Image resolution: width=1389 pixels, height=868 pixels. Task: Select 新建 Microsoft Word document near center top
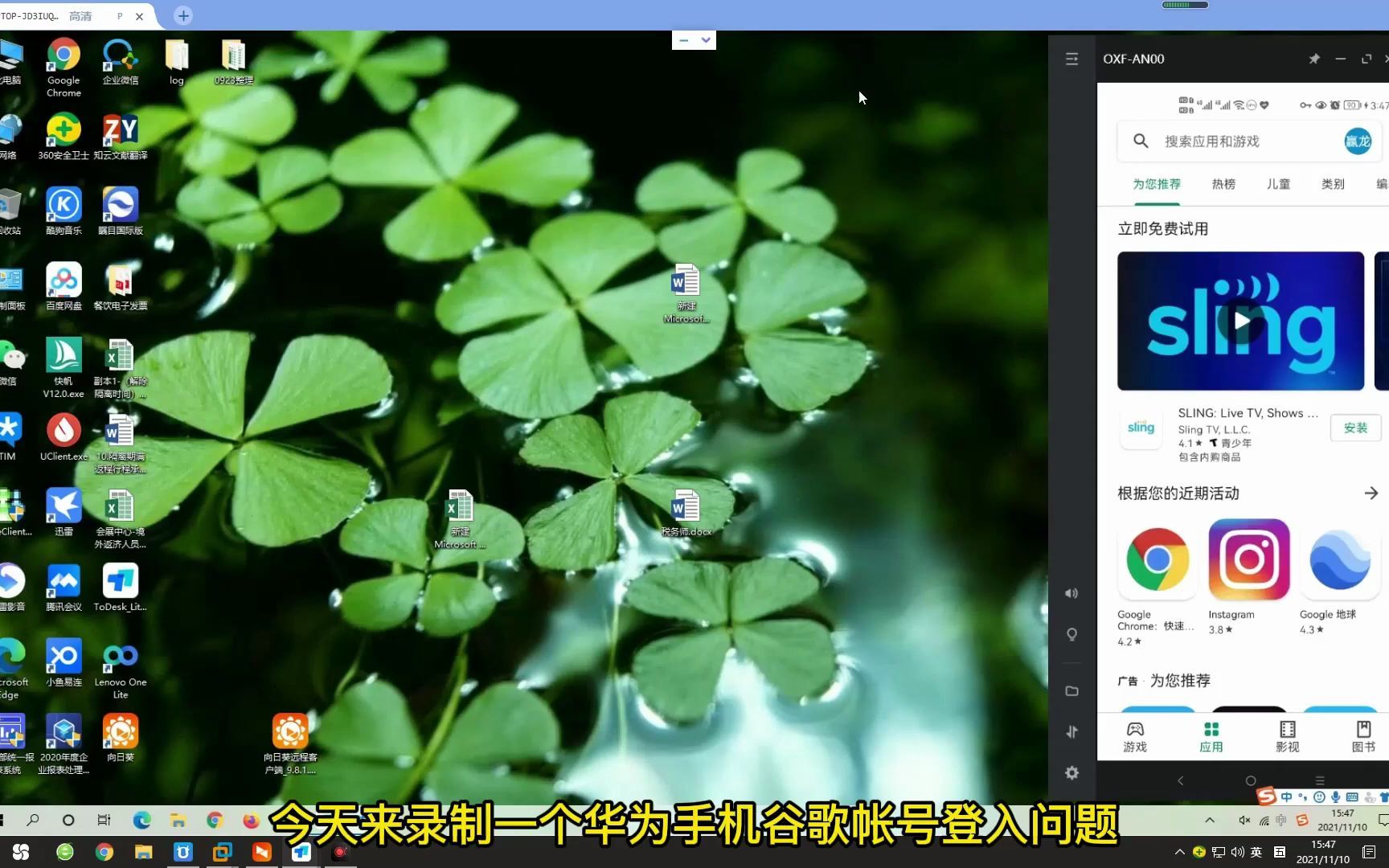[686, 294]
